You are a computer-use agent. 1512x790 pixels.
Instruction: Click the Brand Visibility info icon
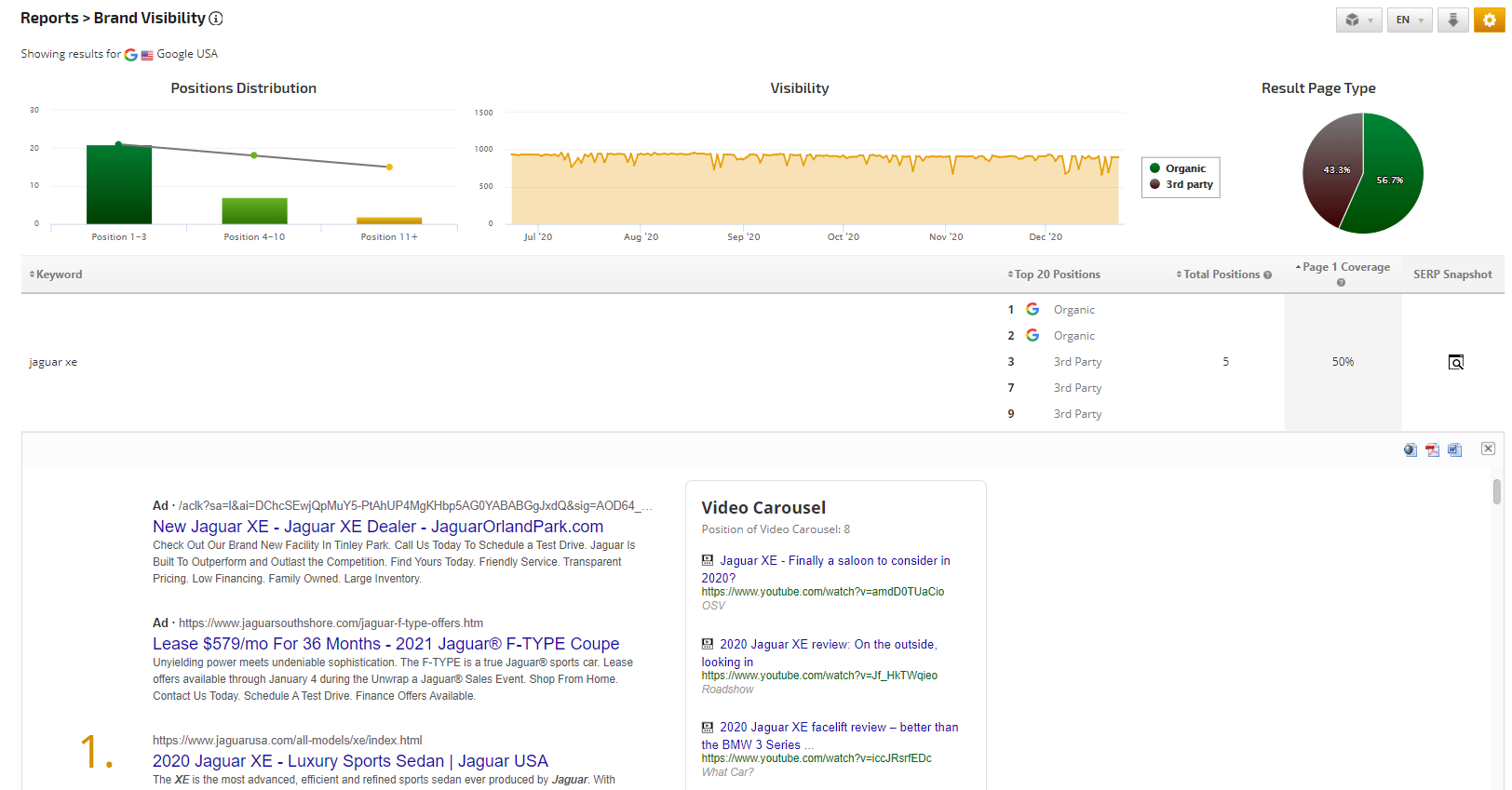coord(216,19)
